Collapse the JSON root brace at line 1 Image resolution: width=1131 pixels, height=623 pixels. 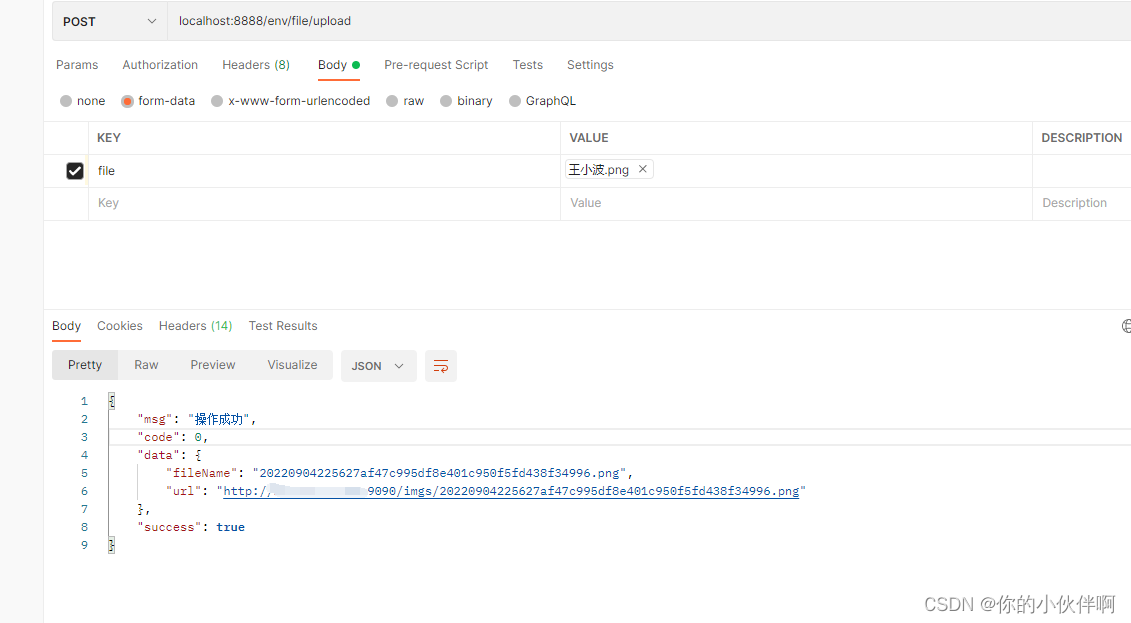pyautogui.click(x=111, y=400)
